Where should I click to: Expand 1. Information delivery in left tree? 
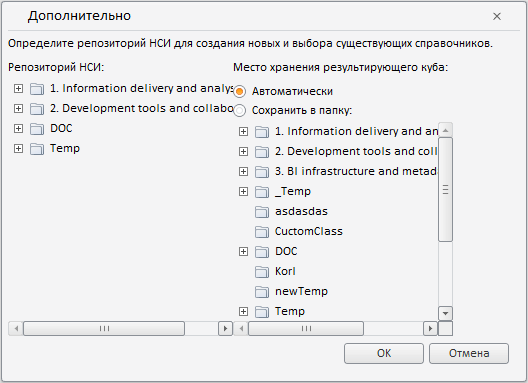tap(19, 88)
